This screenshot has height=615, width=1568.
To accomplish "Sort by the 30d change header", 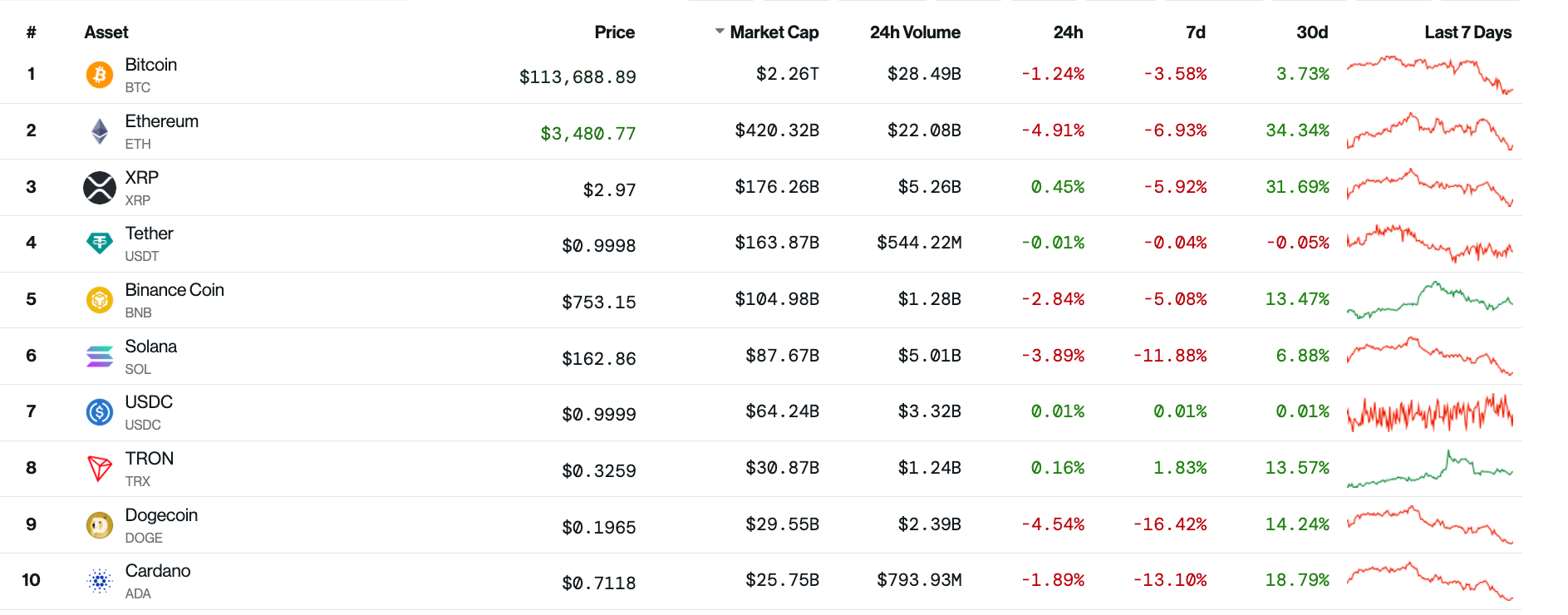I will (1312, 32).
